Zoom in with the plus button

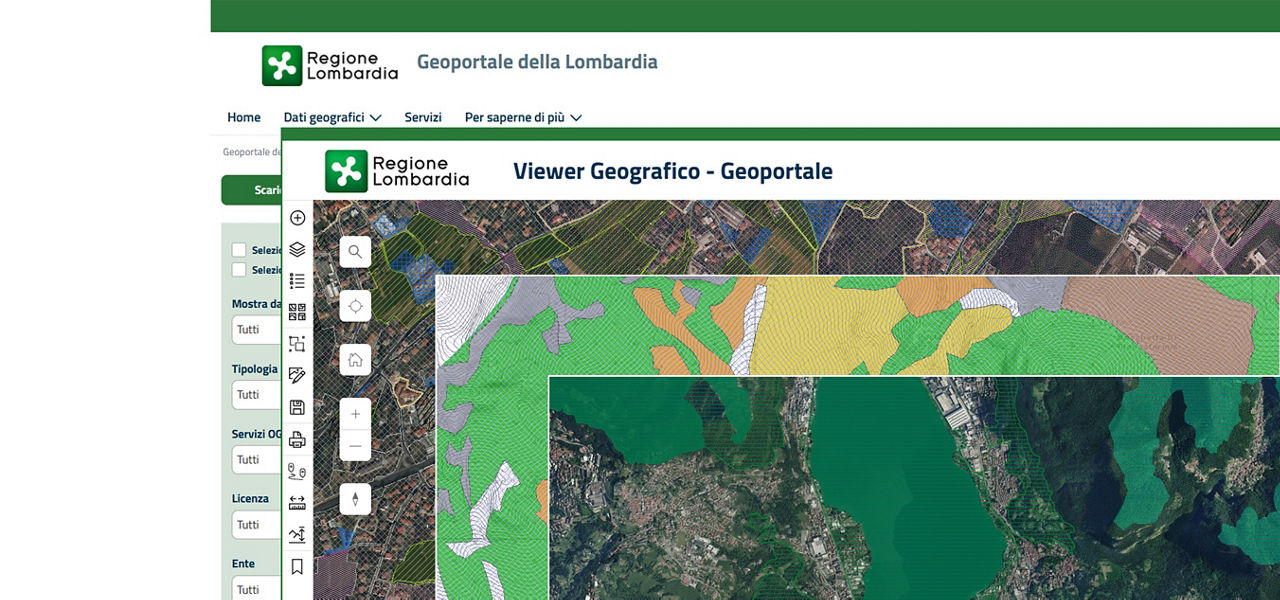point(355,414)
